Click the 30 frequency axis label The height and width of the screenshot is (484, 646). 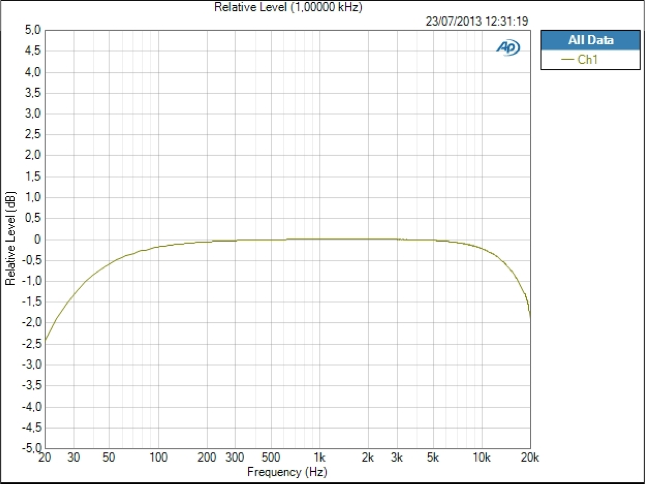[x=73, y=457]
